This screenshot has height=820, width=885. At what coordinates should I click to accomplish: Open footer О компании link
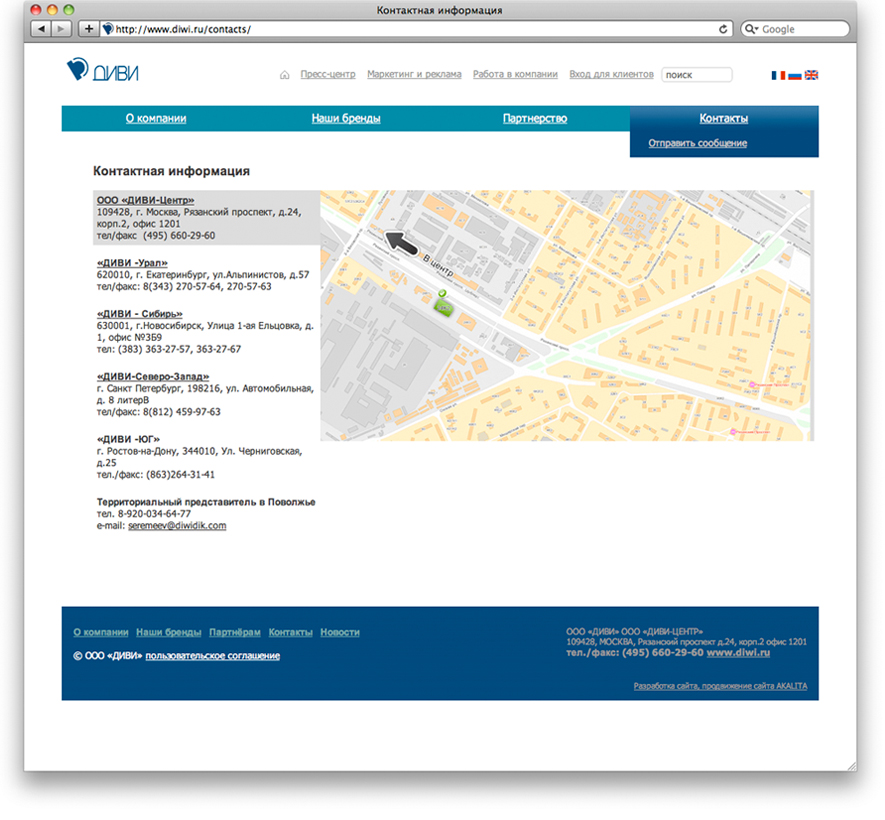100,632
